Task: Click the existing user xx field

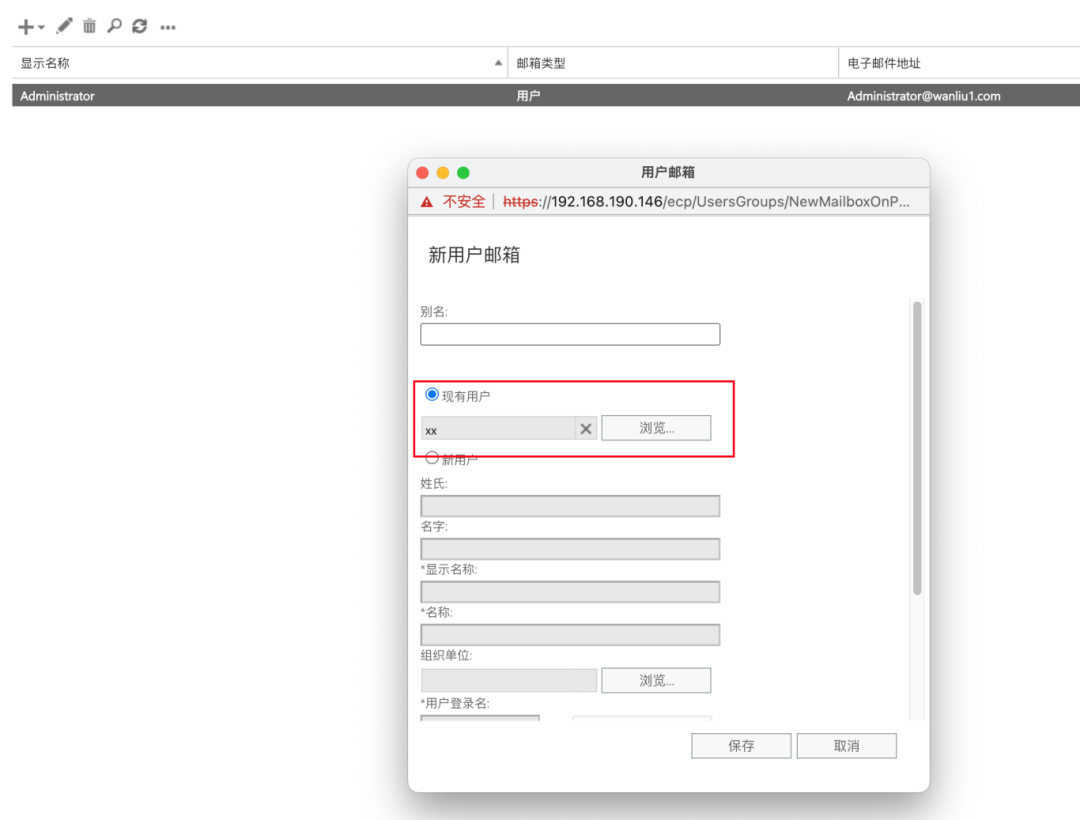Action: [498, 429]
